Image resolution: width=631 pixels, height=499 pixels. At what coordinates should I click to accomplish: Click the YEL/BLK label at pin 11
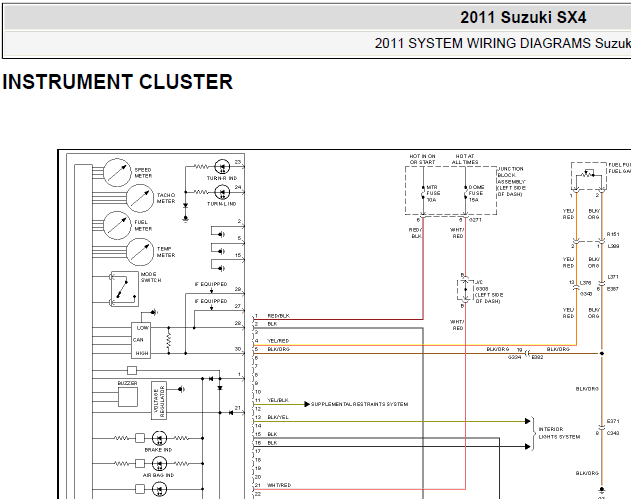tap(278, 400)
